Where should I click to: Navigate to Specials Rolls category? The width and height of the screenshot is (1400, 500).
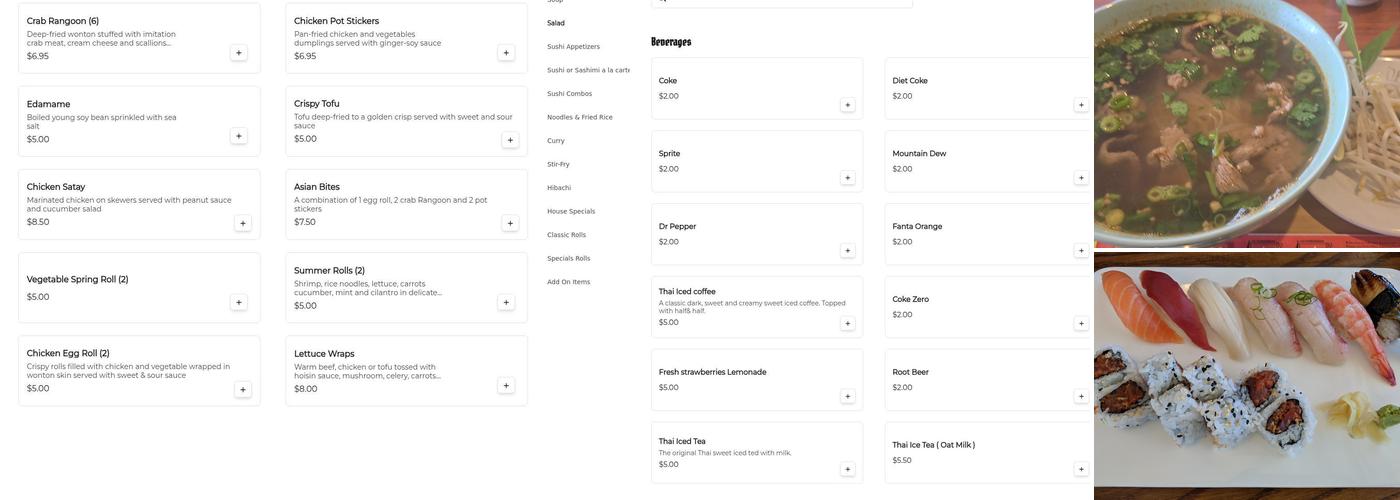pyautogui.click(x=568, y=259)
